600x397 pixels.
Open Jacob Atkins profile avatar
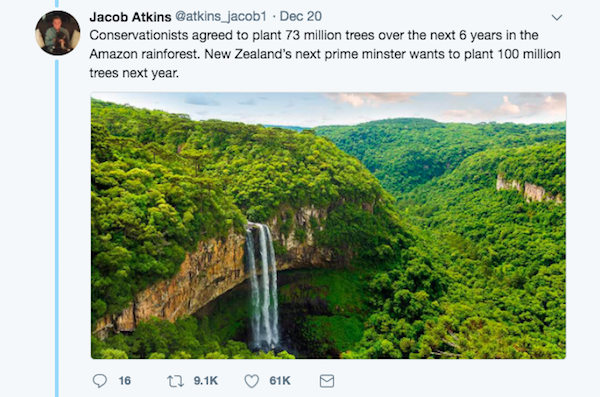(x=58, y=33)
